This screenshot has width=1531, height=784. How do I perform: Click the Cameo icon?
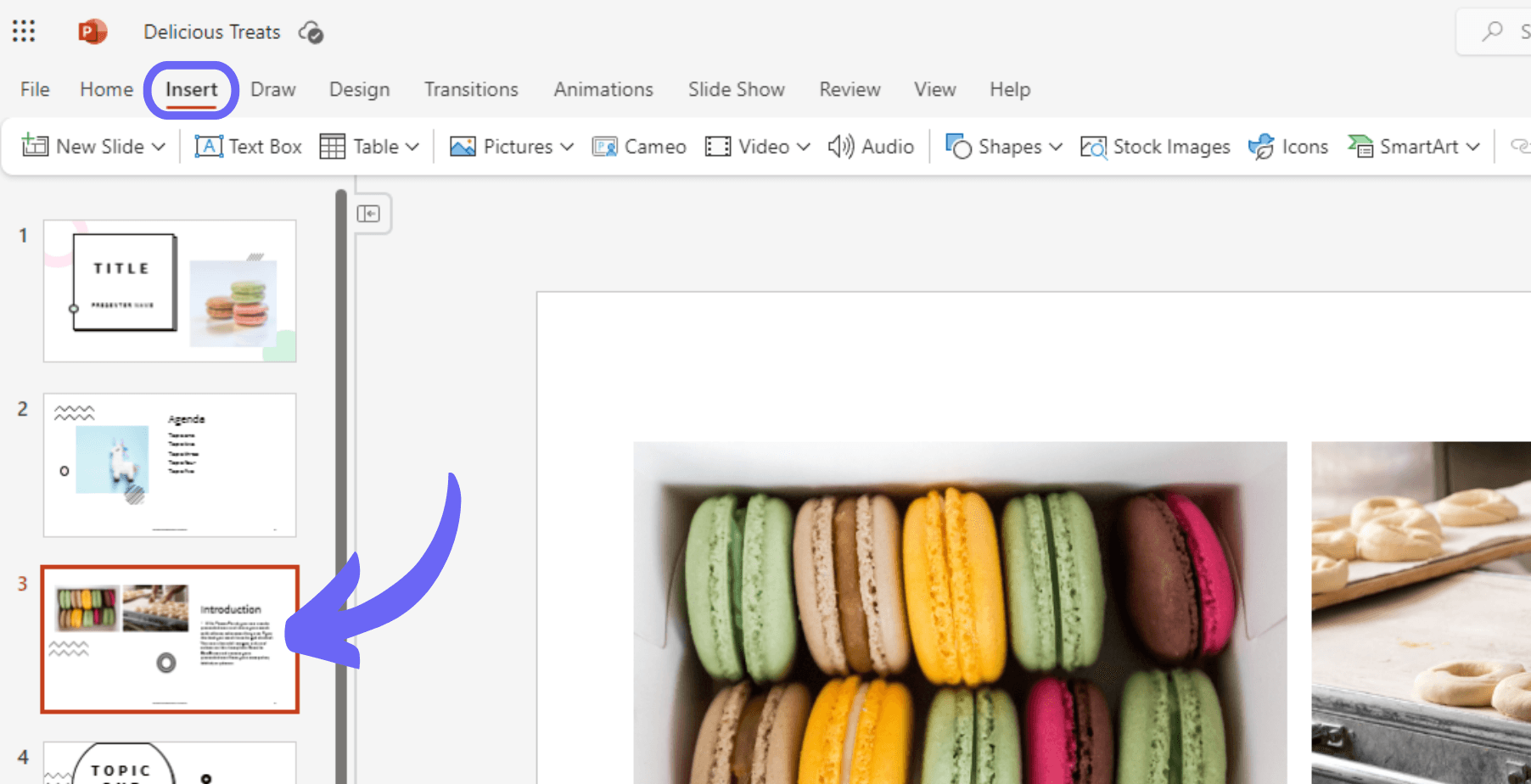[x=604, y=147]
